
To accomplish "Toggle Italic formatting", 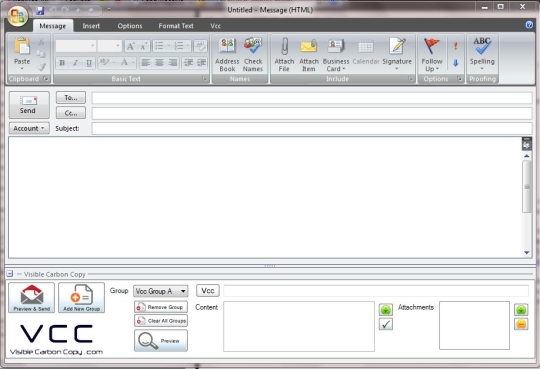I will click(x=75, y=63).
